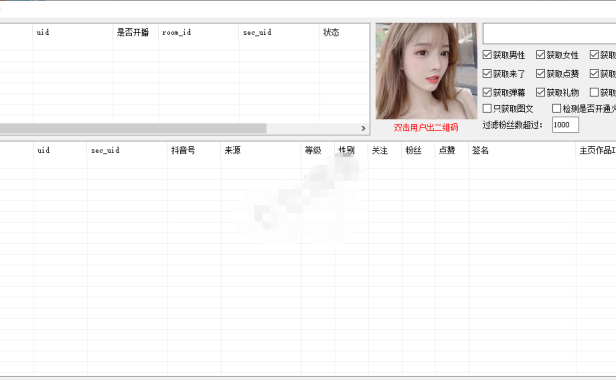Screen dimensions: 616x380
Task: Click the 过滤粉丝数超过 label
Action: pos(512,125)
